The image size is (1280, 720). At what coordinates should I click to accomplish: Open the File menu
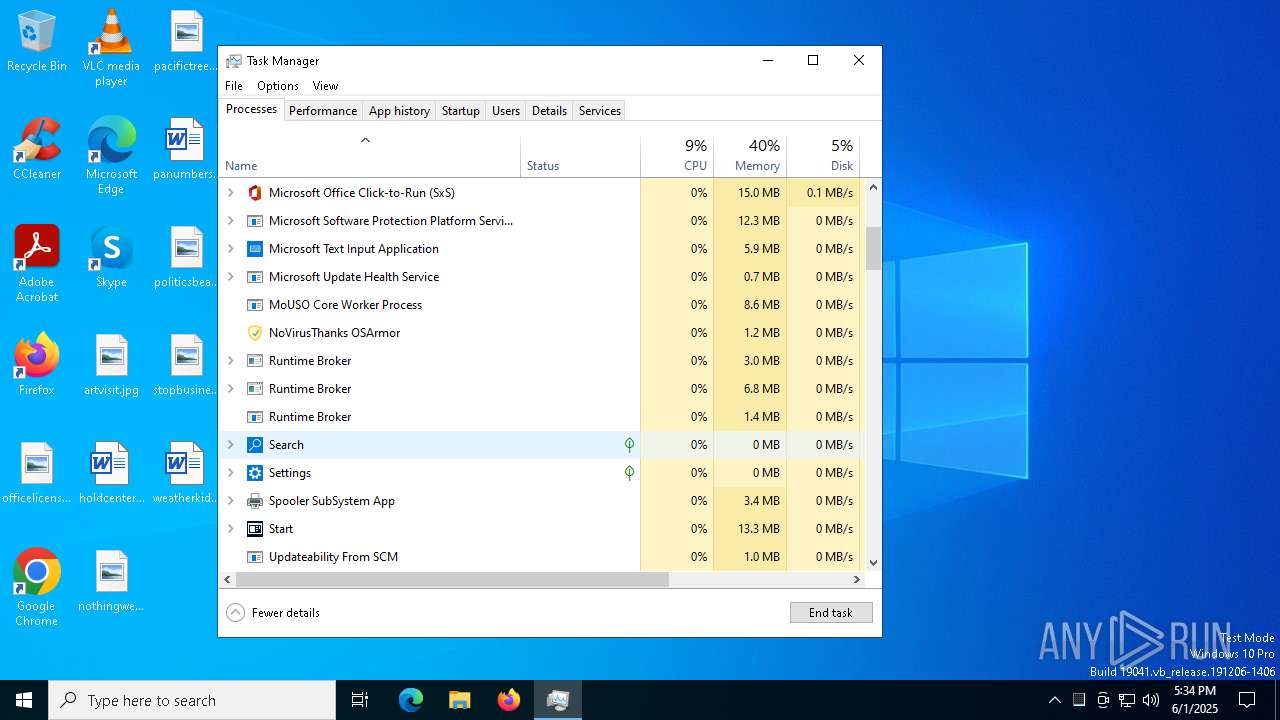[234, 86]
